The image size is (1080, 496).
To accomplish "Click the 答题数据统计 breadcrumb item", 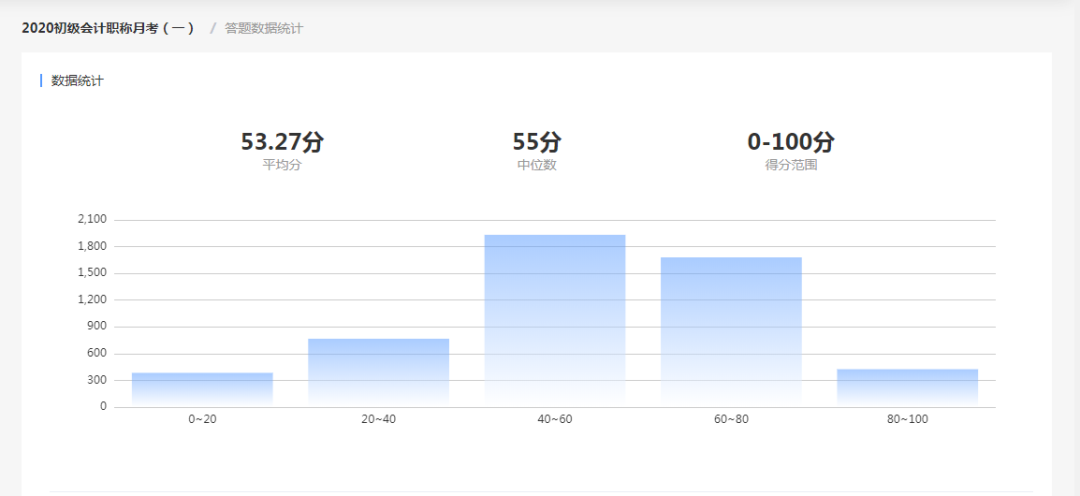I will click(263, 28).
